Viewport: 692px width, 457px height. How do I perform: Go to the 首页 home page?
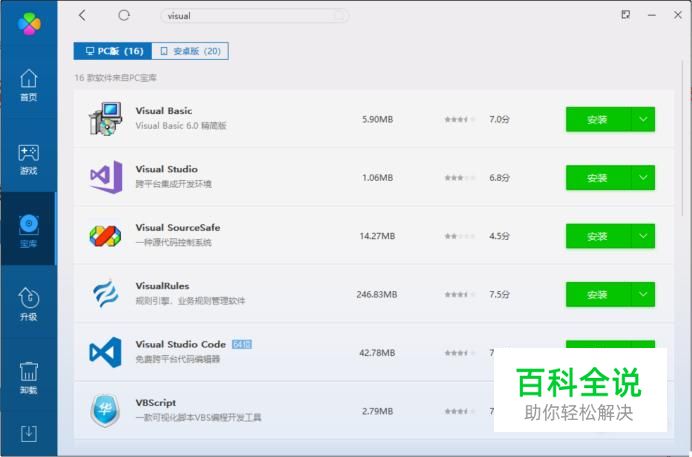[29, 85]
